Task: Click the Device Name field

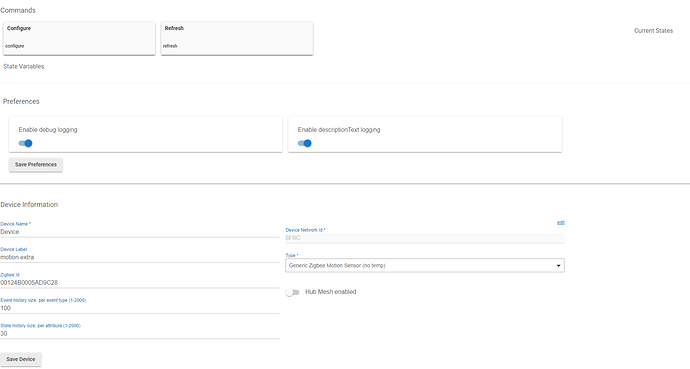Action: (x=139, y=232)
